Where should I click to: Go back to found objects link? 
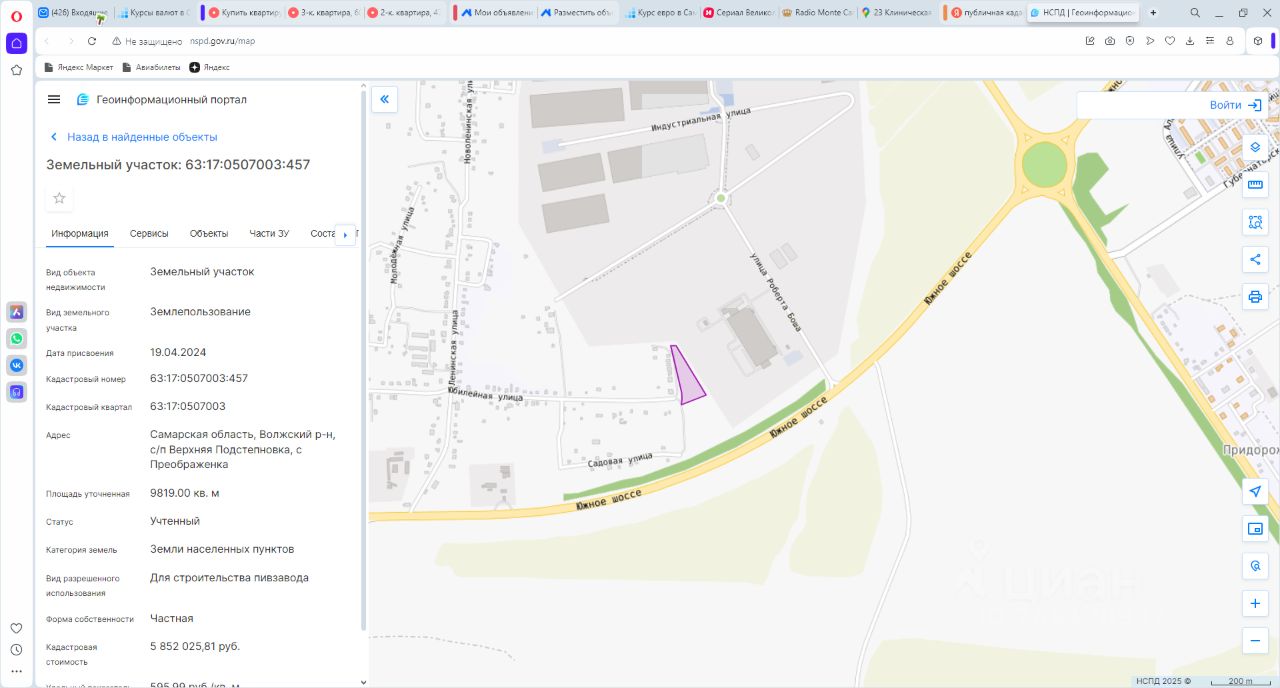pos(134,137)
